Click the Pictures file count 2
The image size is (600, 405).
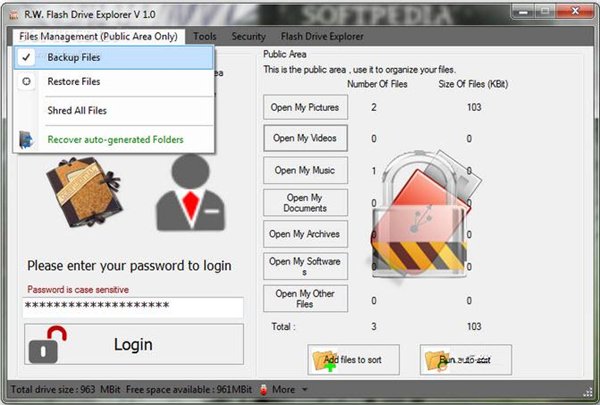click(x=374, y=108)
